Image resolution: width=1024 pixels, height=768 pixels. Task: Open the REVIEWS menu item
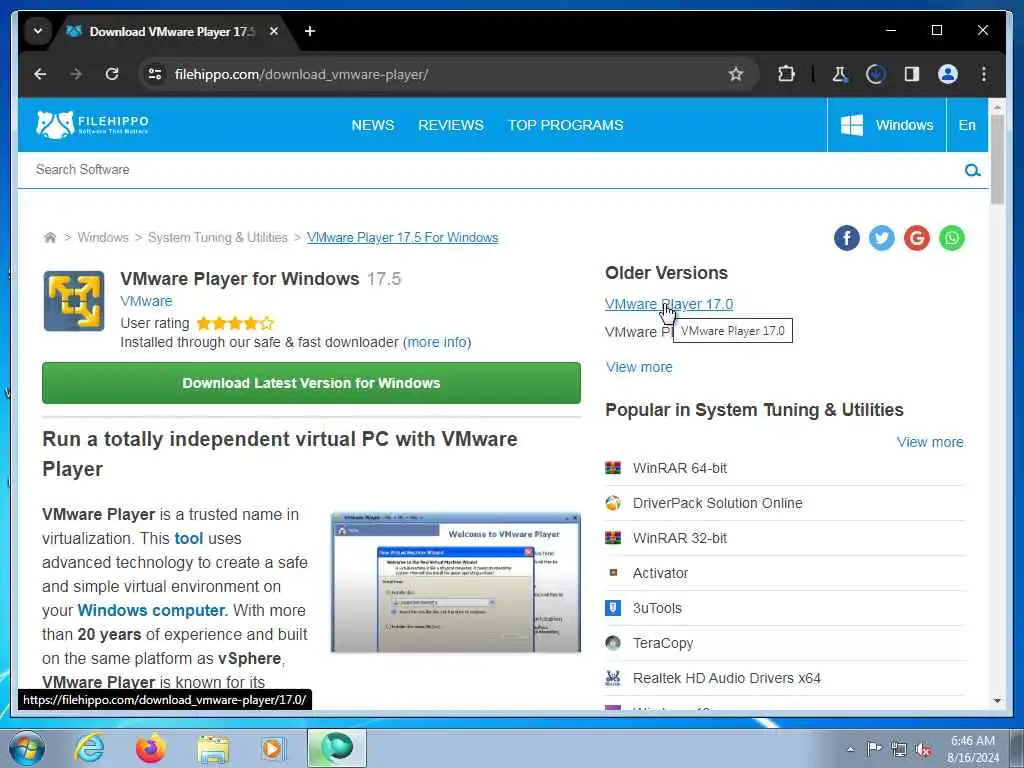[x=451, y=125]
